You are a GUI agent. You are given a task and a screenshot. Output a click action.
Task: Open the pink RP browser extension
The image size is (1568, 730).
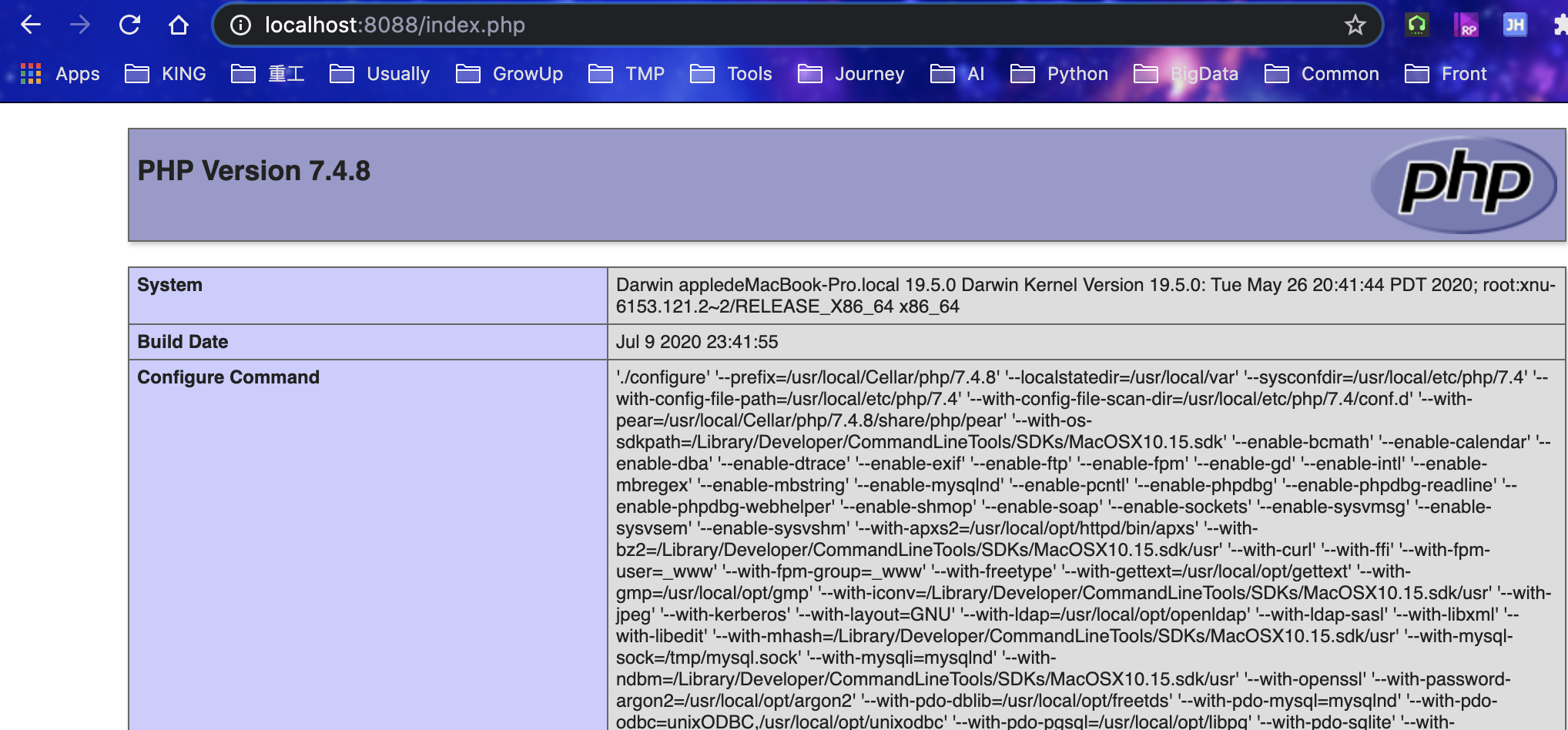tap(1467, 24)
